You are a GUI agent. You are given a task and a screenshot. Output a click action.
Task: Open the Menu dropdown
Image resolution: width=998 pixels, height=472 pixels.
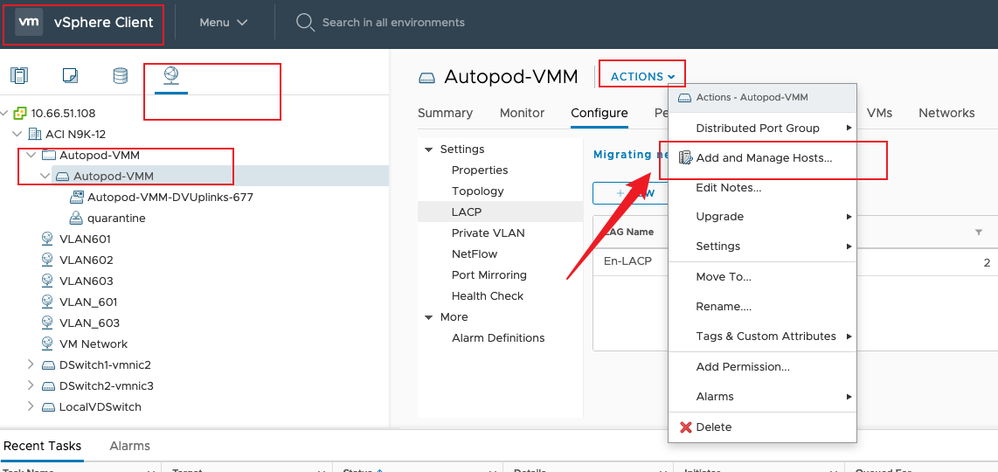coord(223,22)
